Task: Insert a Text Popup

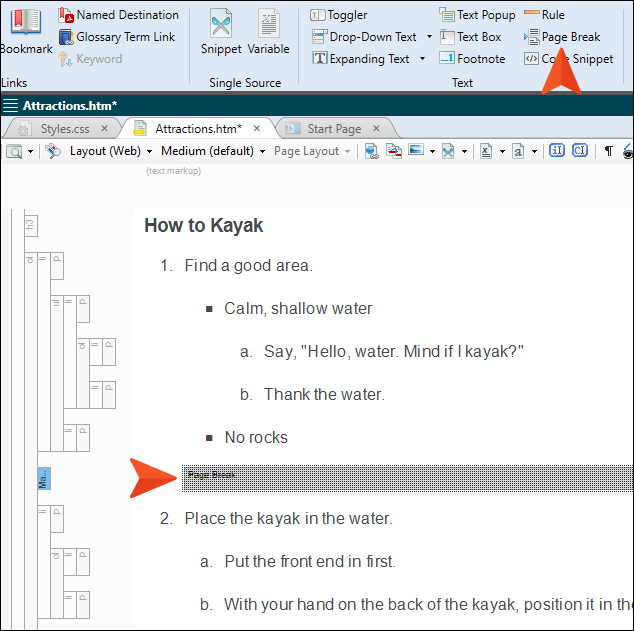Action: pyautogui.click(x=477, y=15)
